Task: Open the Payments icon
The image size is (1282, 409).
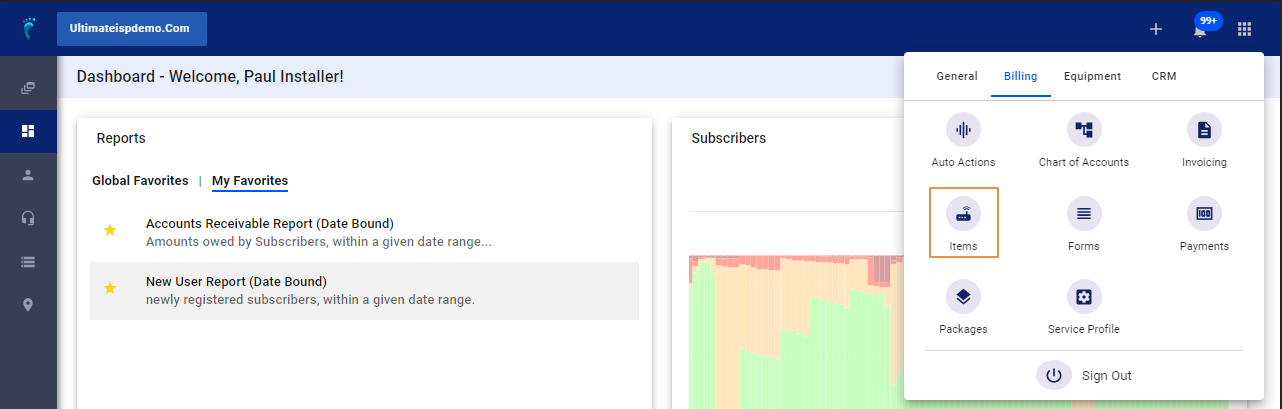Action: click(x=1204, y=214)
